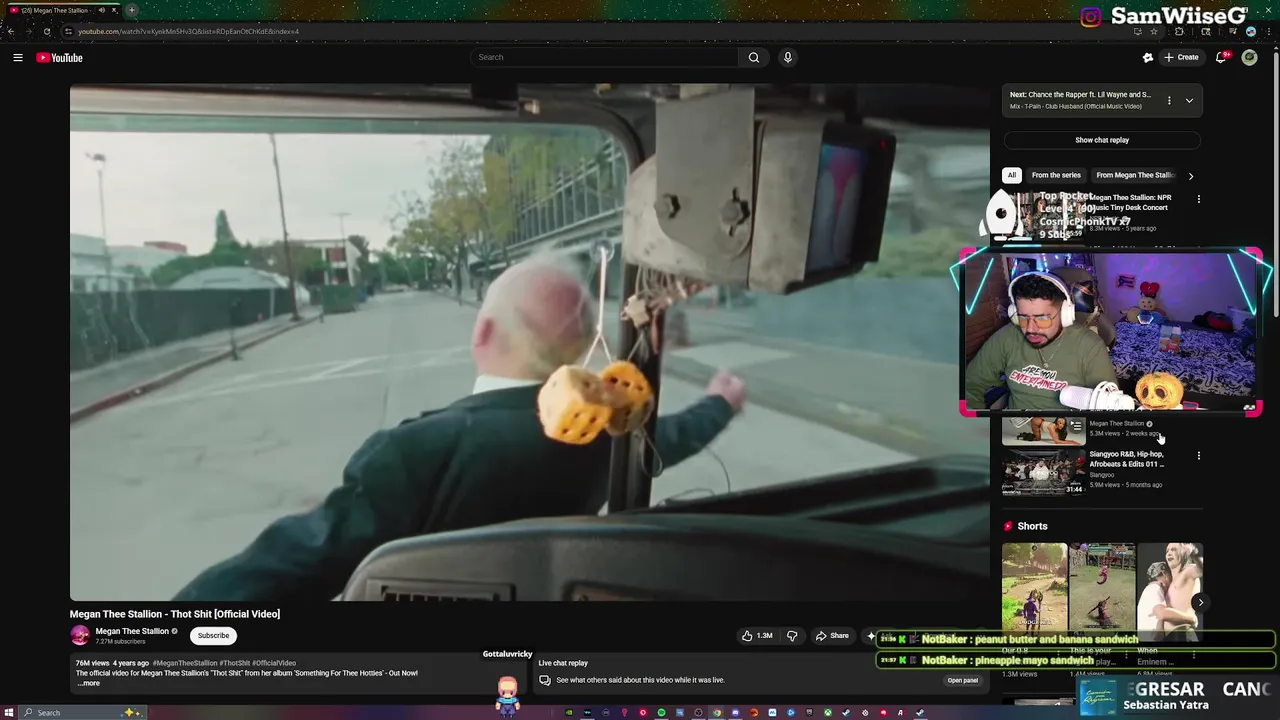The height and width of the screenshot is (720, 1280).
Task: Open YouTube notifications bell
Action: coord(1221,57)
